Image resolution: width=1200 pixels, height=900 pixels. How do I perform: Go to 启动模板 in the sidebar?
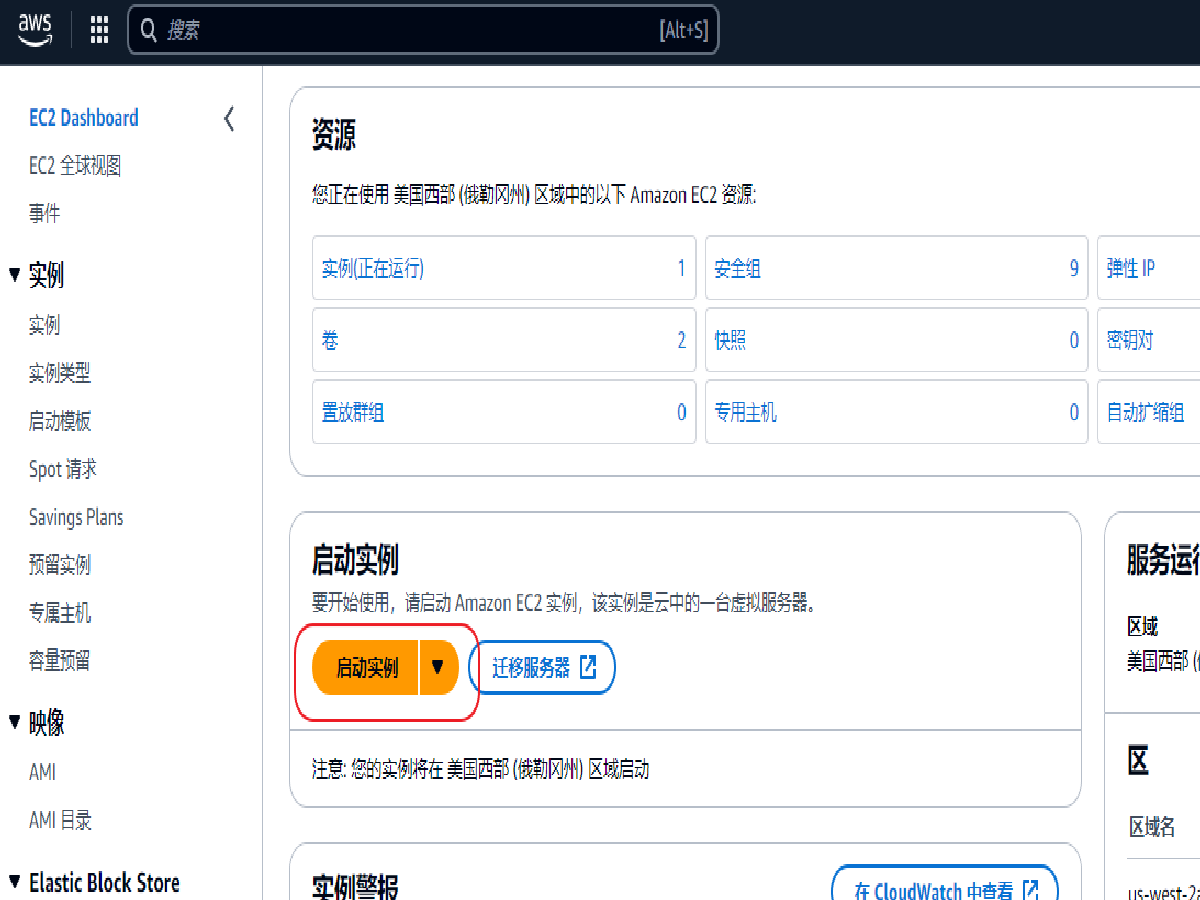click(60, 421)
